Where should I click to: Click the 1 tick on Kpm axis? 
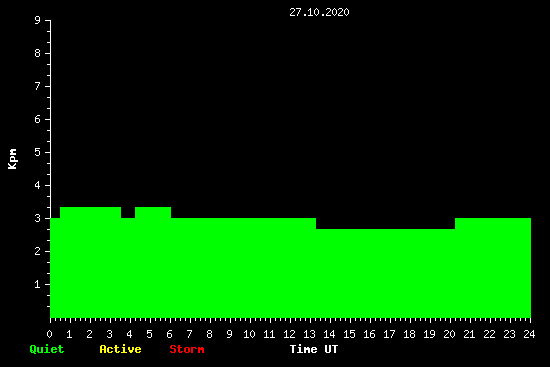click(x=38, y=284)
